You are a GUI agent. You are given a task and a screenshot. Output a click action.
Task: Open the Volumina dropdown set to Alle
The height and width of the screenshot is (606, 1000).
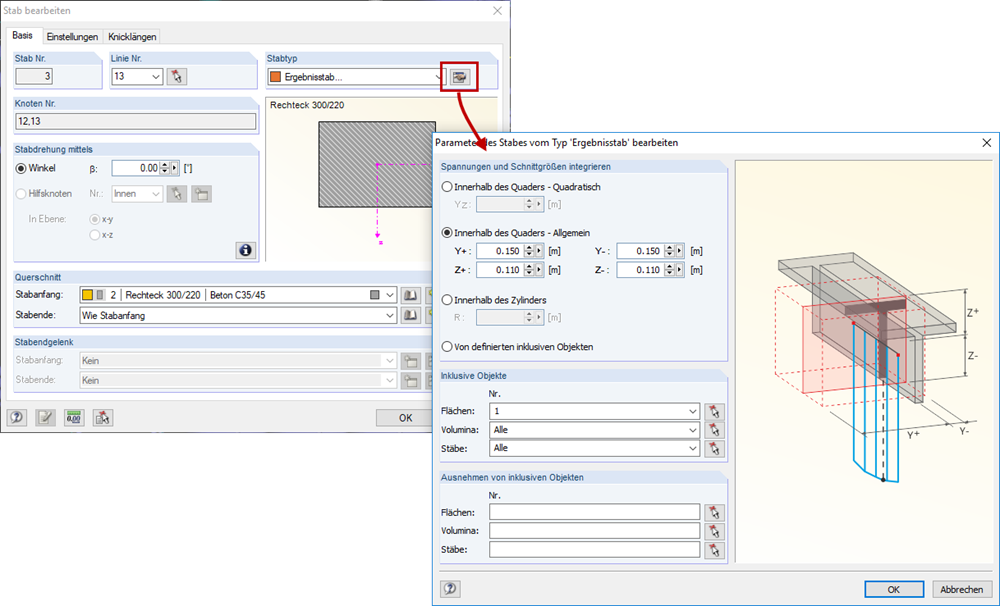pos(693,429)
